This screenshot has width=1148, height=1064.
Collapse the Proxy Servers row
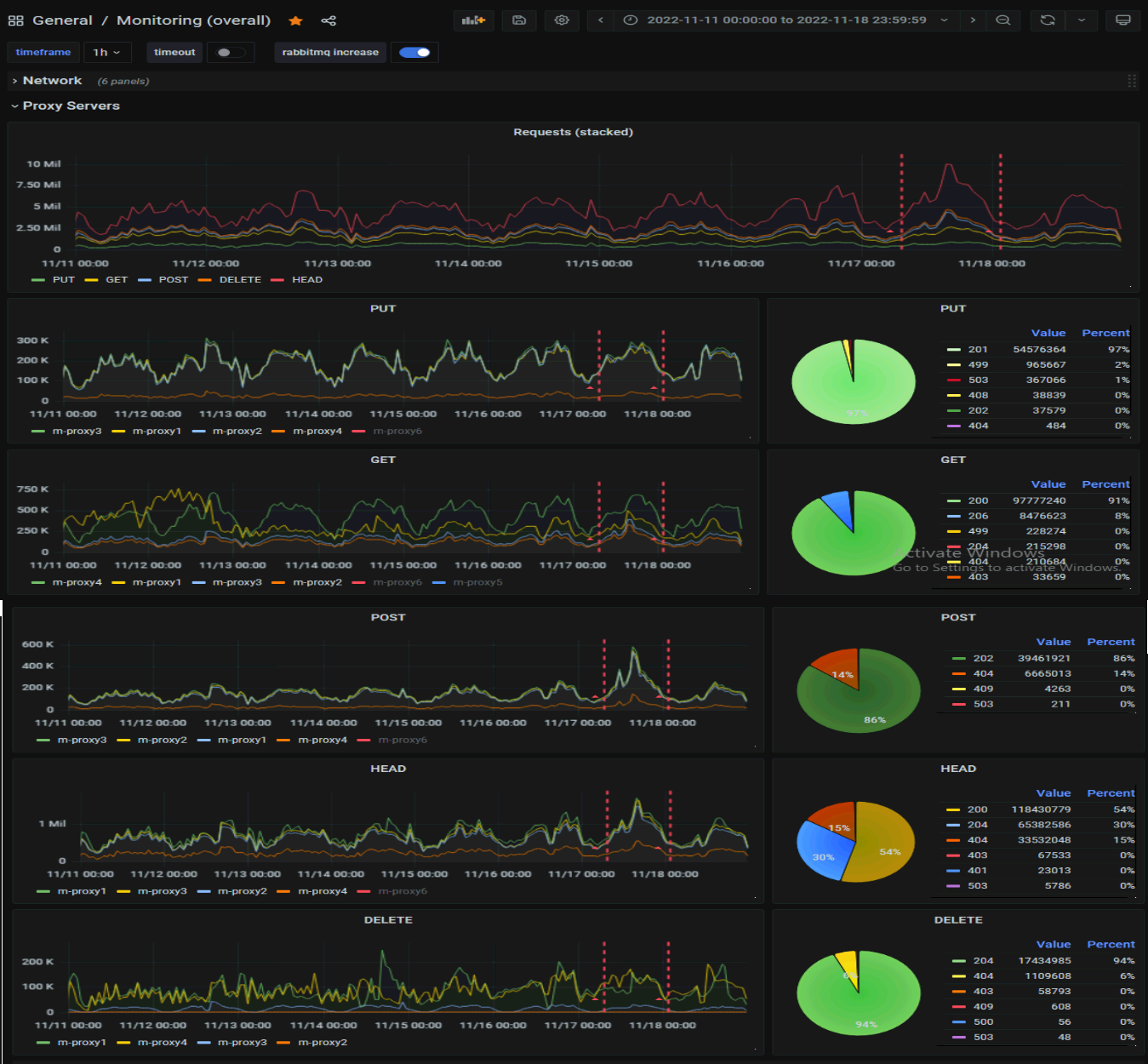71,106
